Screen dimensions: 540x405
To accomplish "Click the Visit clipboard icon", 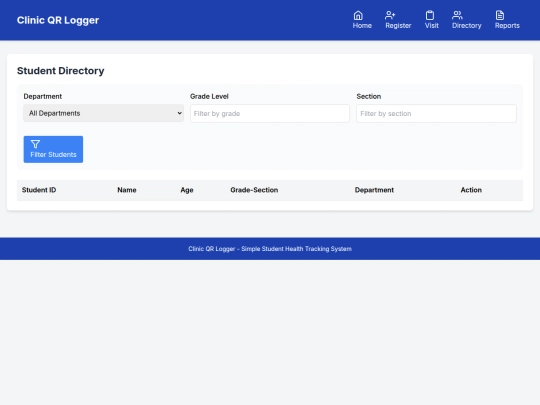I will (x=430, y=15).
